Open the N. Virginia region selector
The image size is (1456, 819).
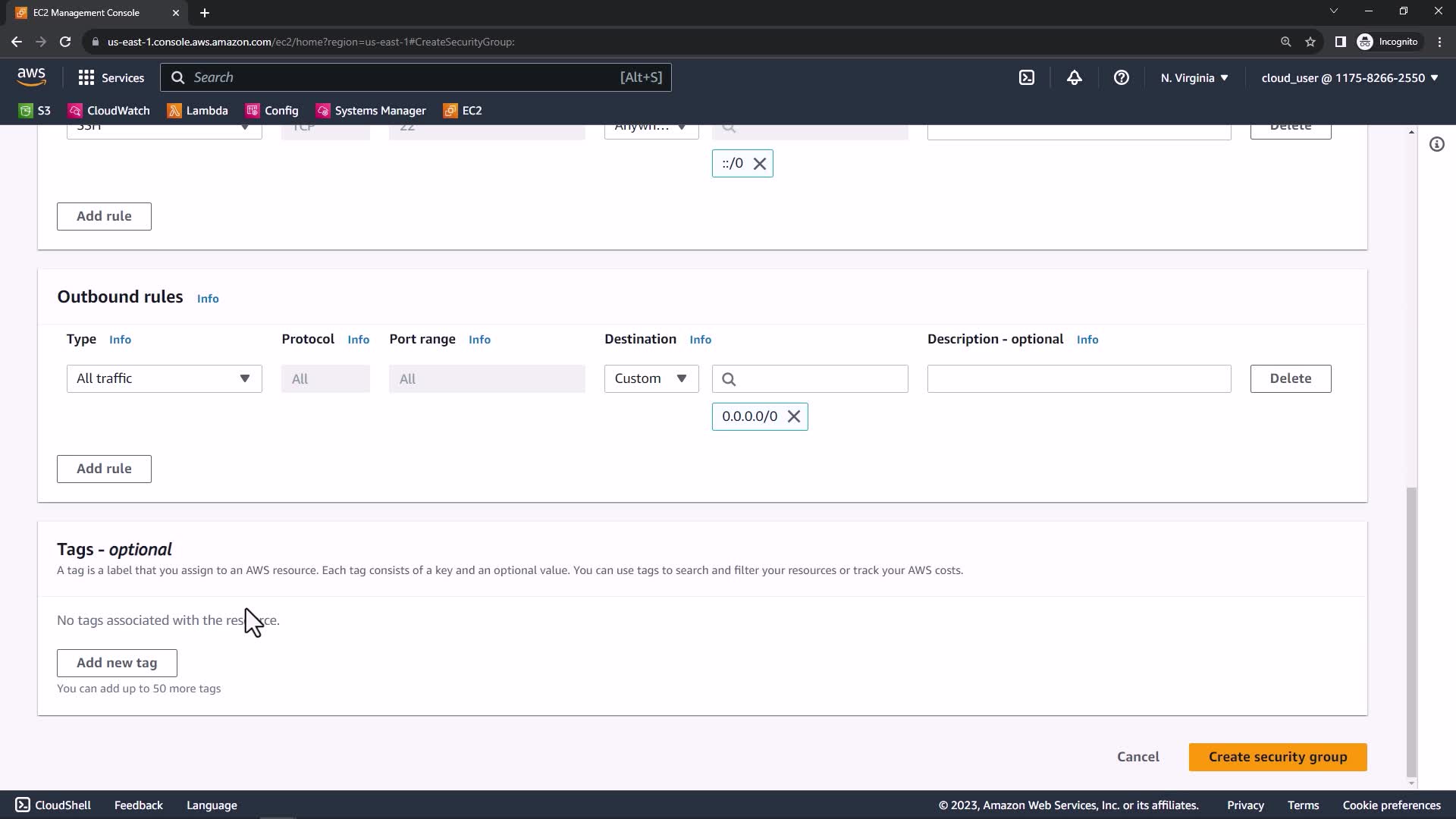click(x=1194, y=77)
